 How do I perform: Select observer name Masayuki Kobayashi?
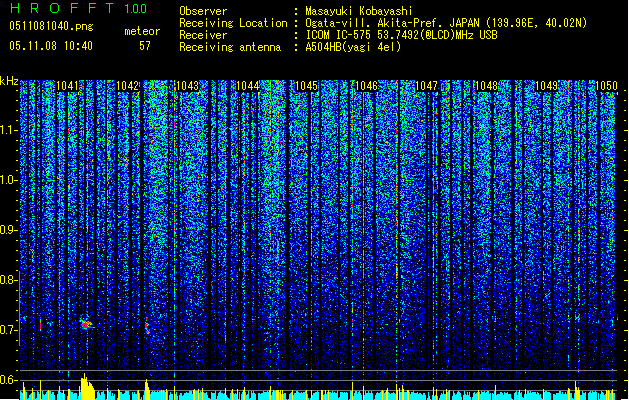359,11
